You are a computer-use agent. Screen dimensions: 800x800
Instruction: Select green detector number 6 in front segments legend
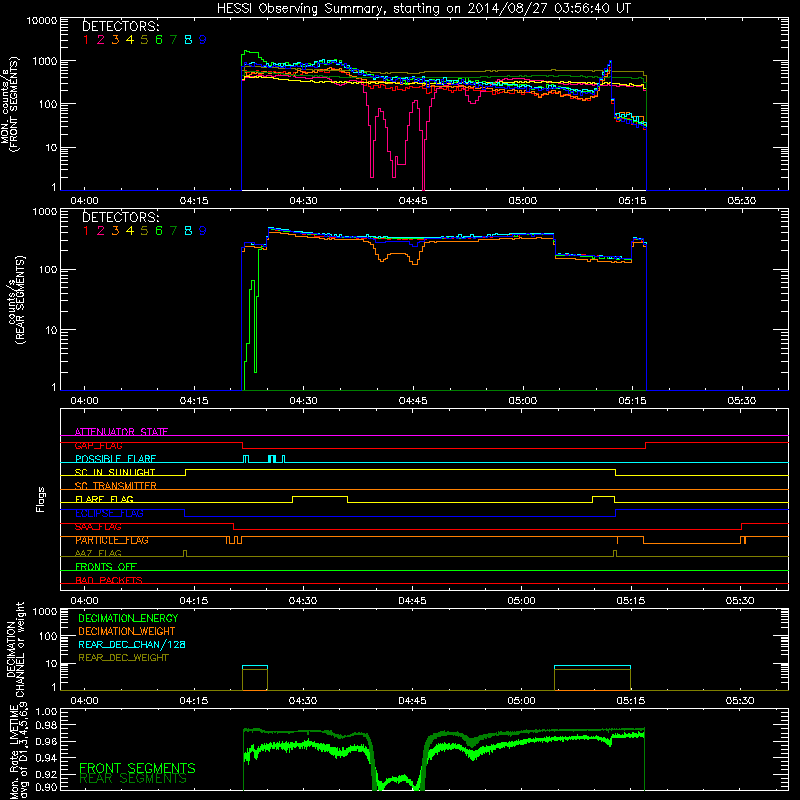point(159,40)
